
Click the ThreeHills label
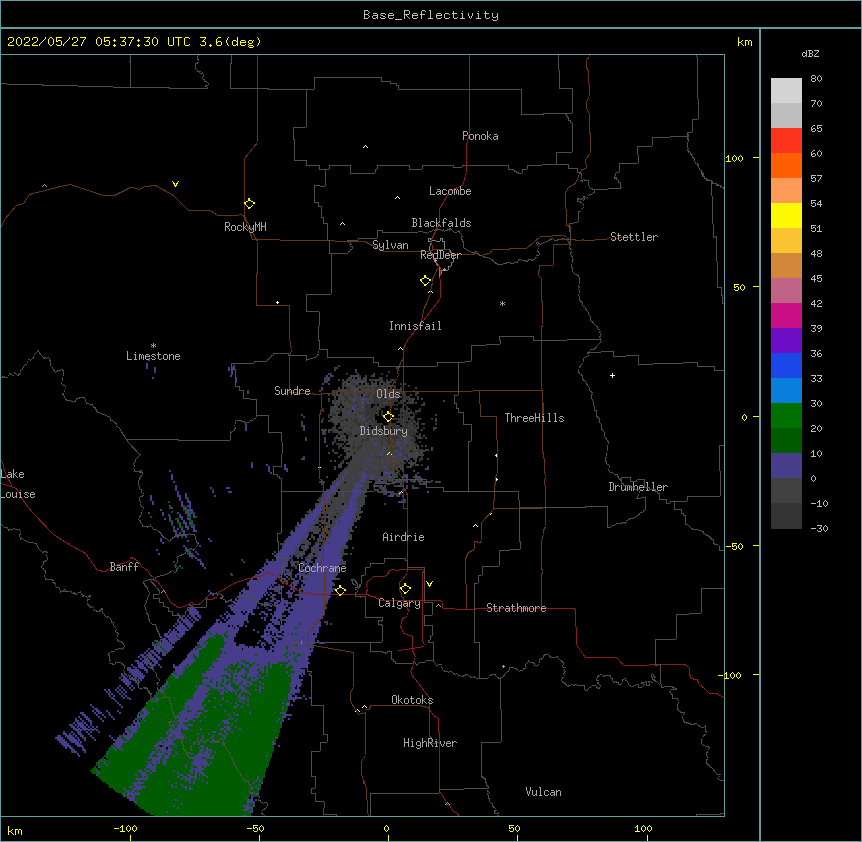pos(534,418)
